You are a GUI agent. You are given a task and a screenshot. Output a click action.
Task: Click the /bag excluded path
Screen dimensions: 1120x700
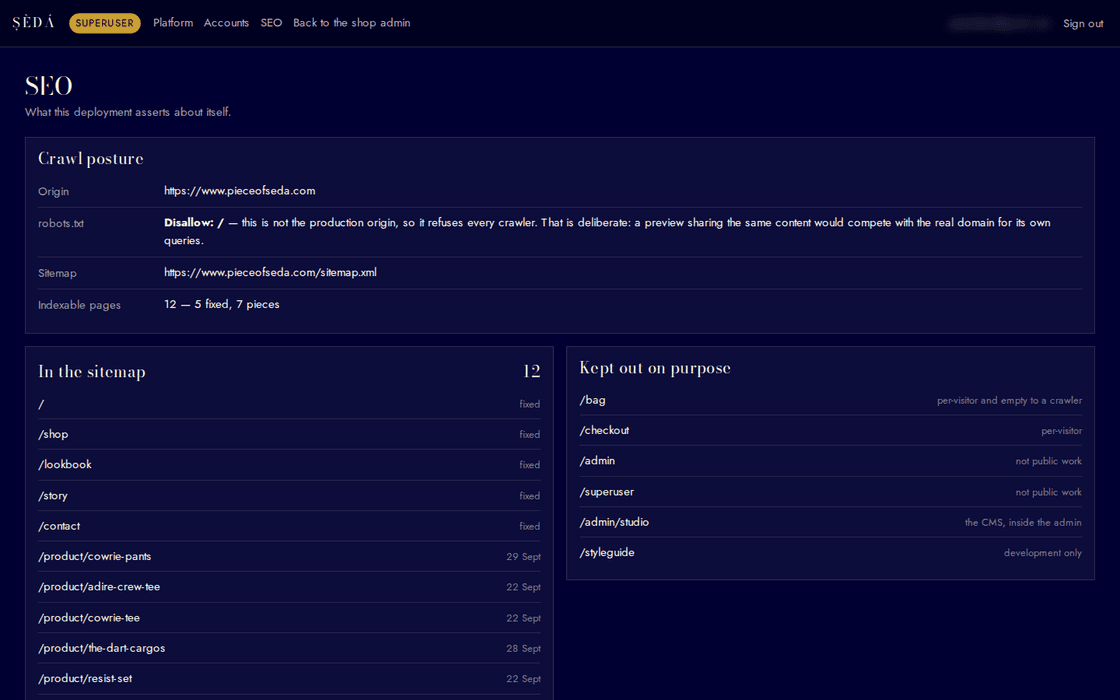pyautogui.click(x=592, y=400)
